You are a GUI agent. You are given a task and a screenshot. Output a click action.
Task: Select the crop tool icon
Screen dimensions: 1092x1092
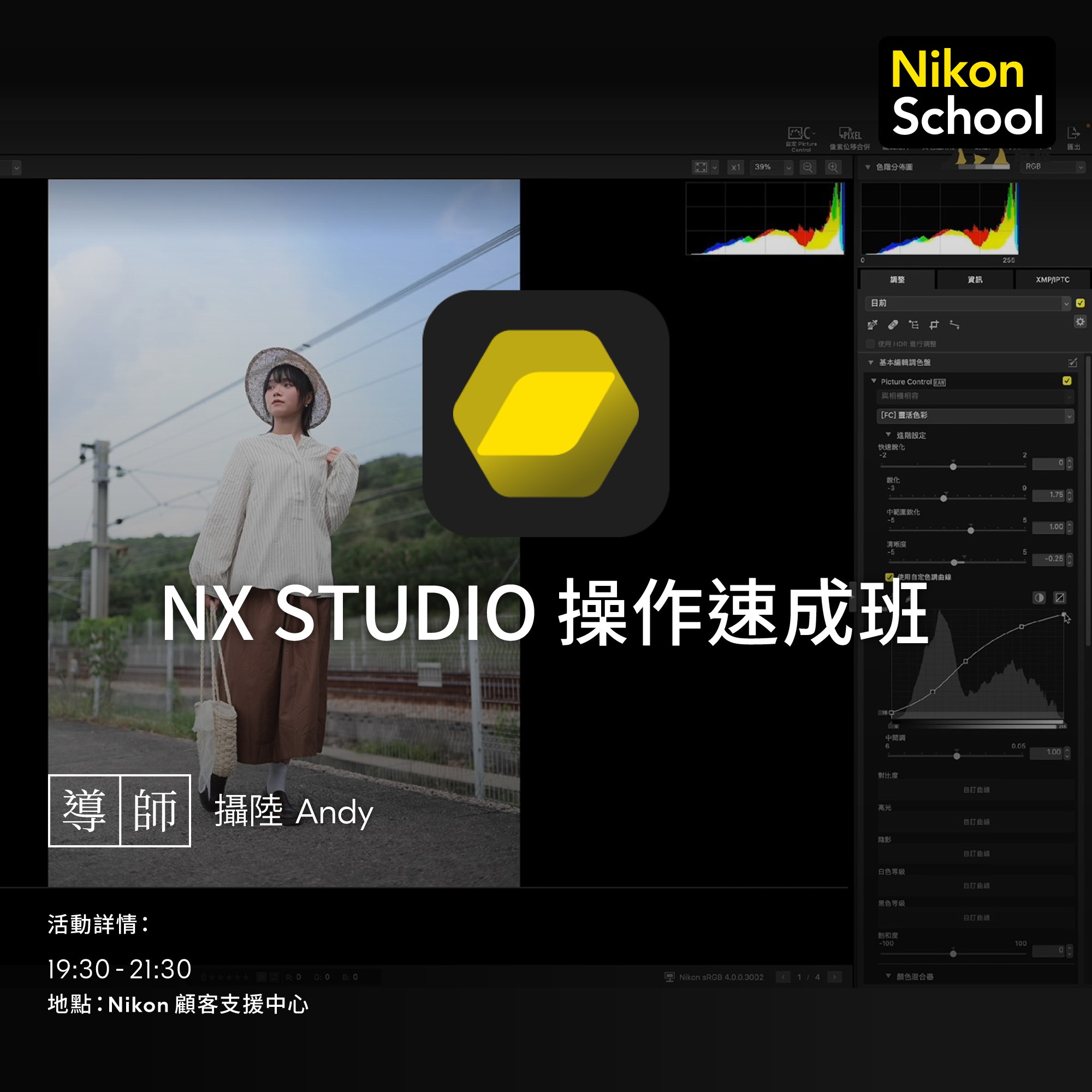(x=934, y=324)
